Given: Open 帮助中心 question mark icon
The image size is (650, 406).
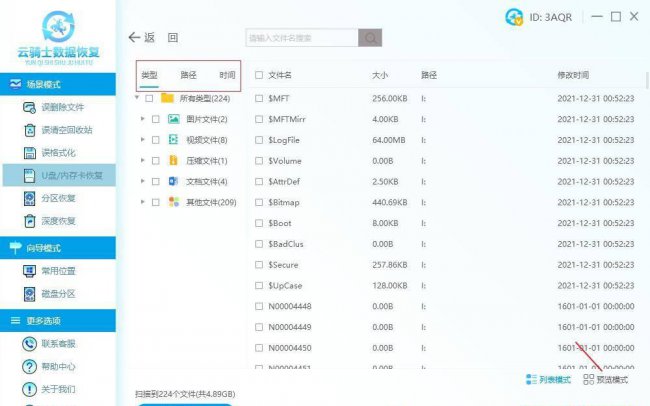Looking at the screenshot, I should click(x=29, y=367).
